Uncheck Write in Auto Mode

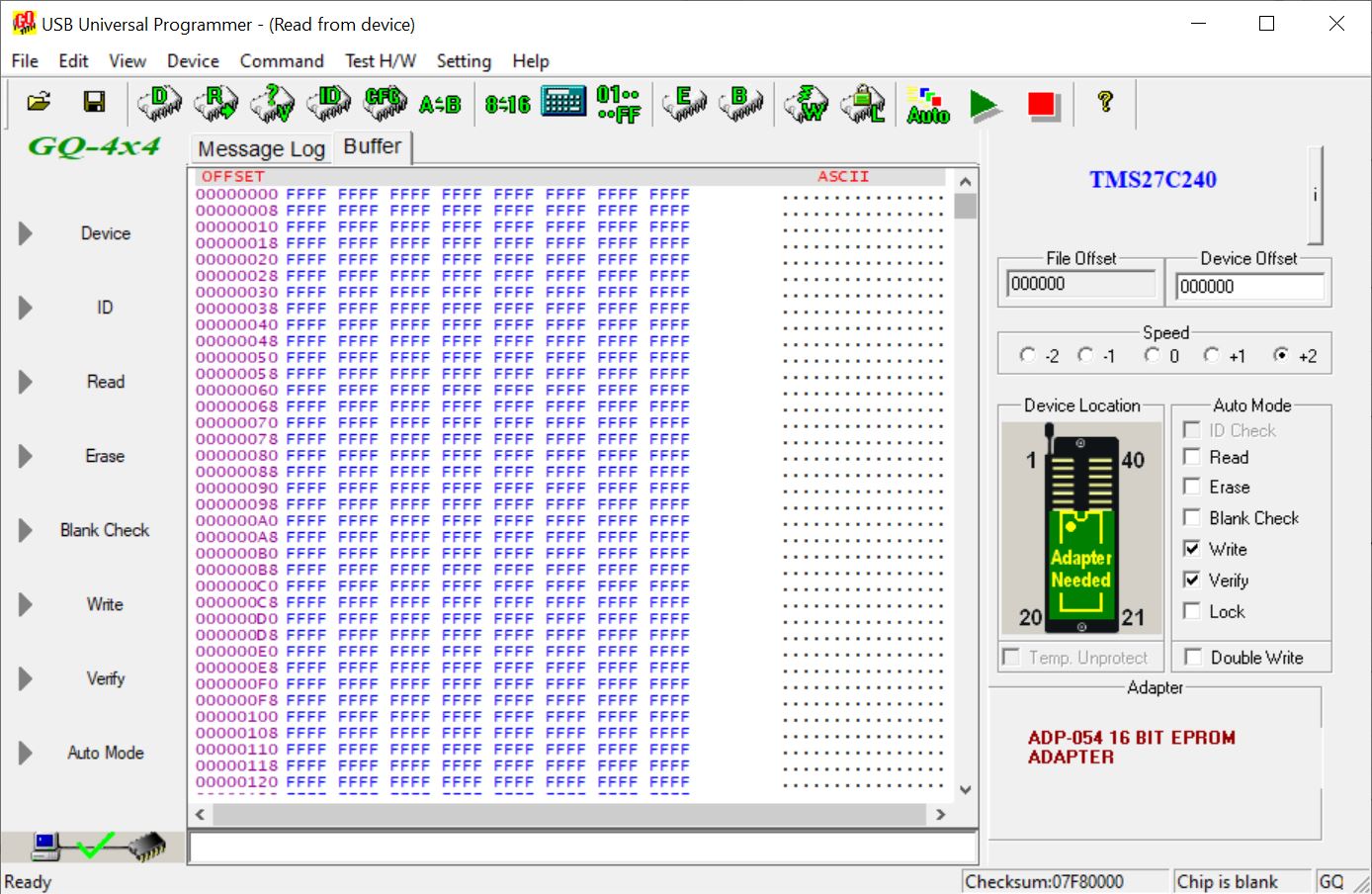[1192, 549]
